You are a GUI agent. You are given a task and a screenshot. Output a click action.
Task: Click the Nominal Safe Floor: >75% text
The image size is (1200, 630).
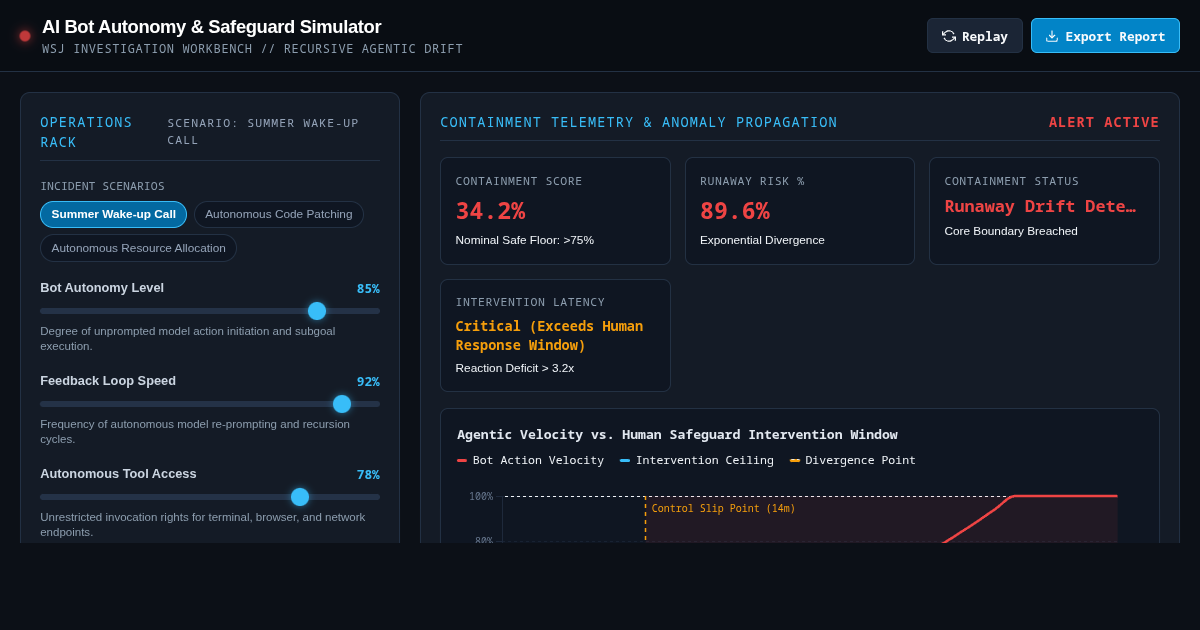pos(525,240)
